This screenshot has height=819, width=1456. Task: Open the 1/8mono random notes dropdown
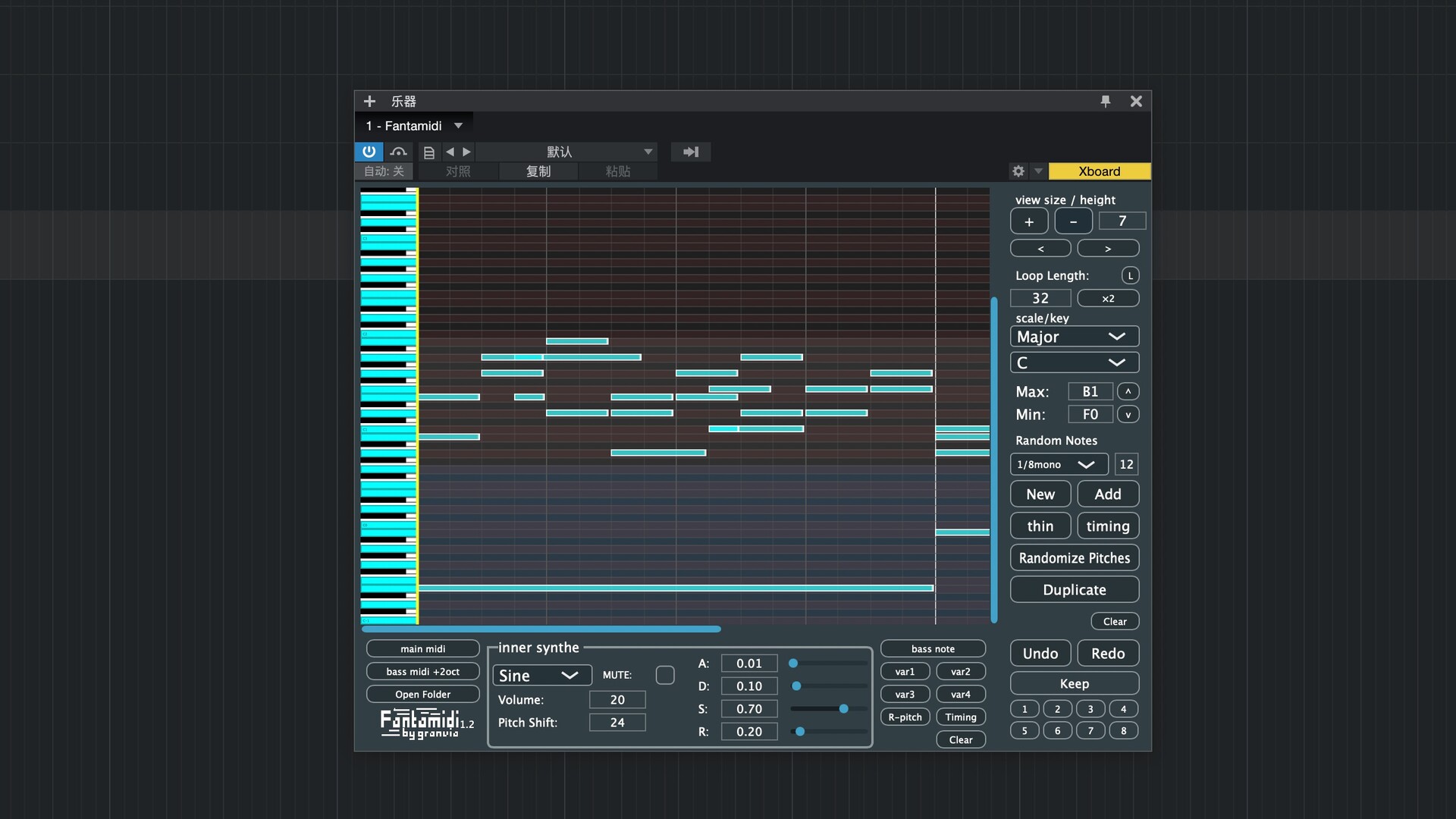coord(1058,464)
